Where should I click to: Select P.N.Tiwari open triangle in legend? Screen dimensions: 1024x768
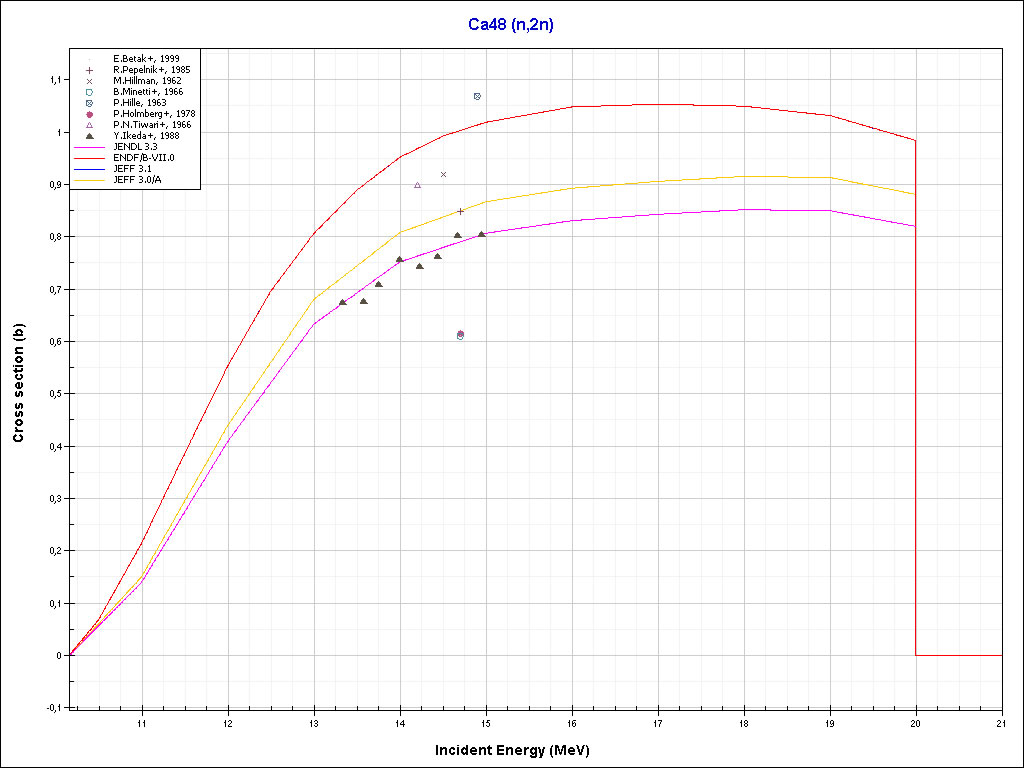pos(89,125)
